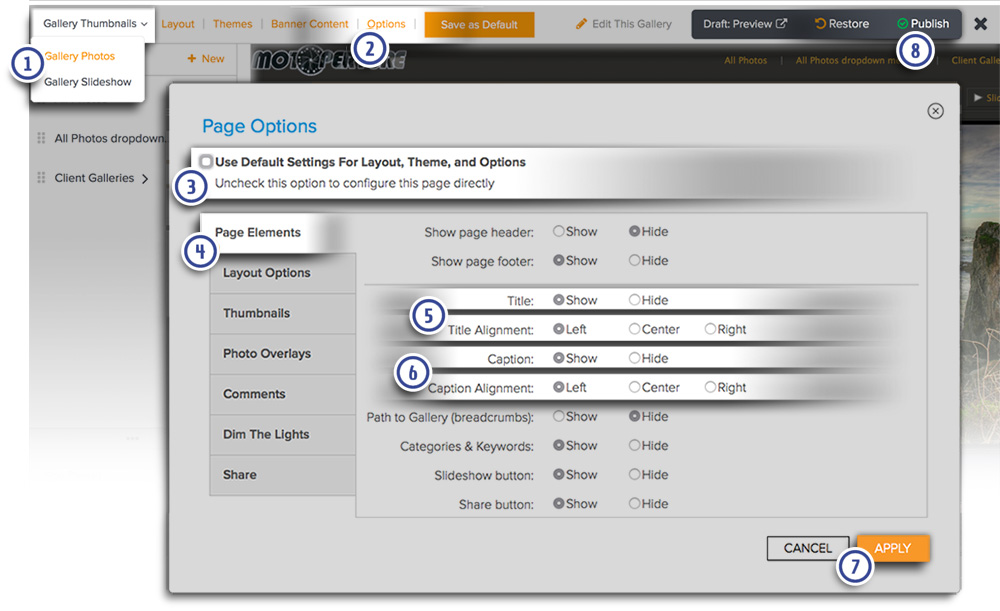Viewport: 1000px width, 611px height.
Task: Click the green Publish checkmark icon
Action: coord(902,24)
